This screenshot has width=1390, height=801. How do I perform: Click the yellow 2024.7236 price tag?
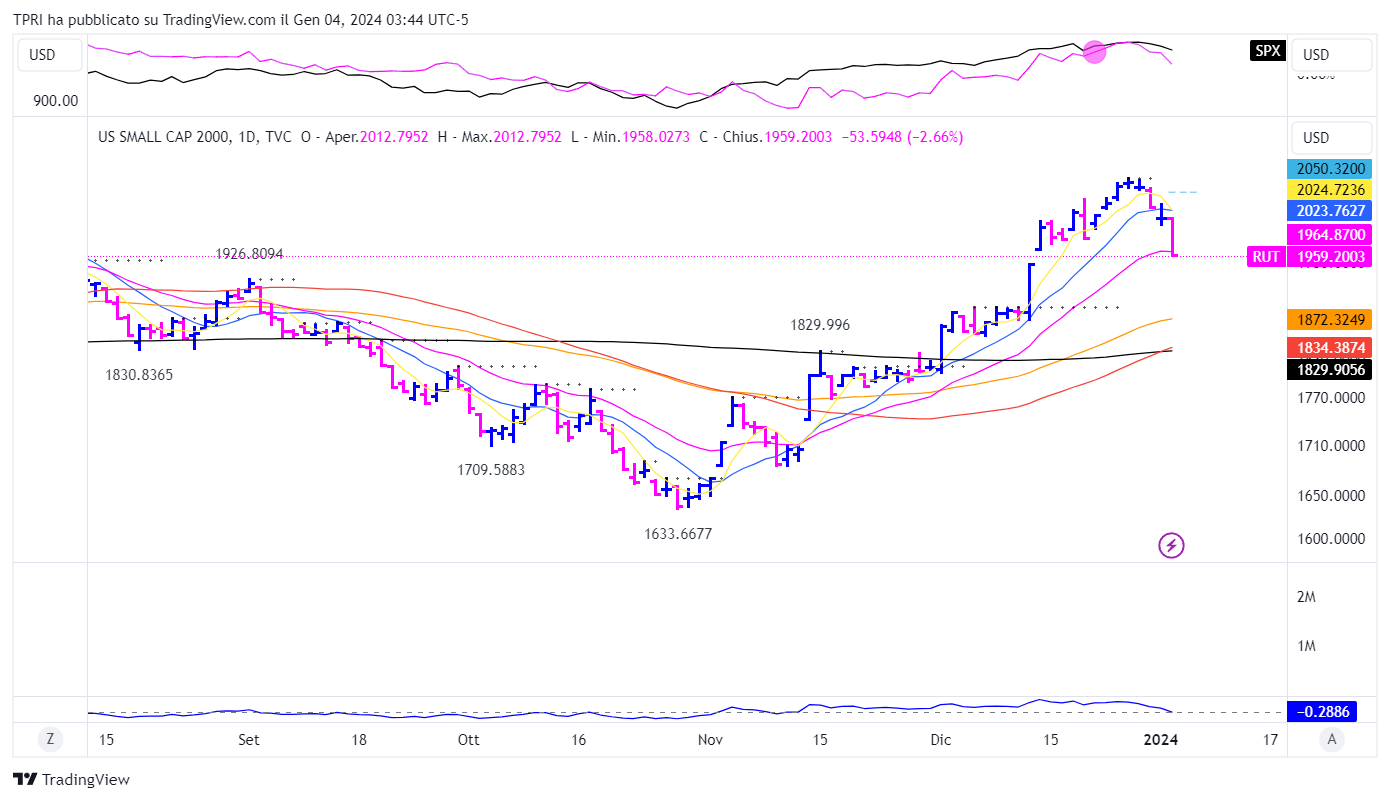(1331, 189)
